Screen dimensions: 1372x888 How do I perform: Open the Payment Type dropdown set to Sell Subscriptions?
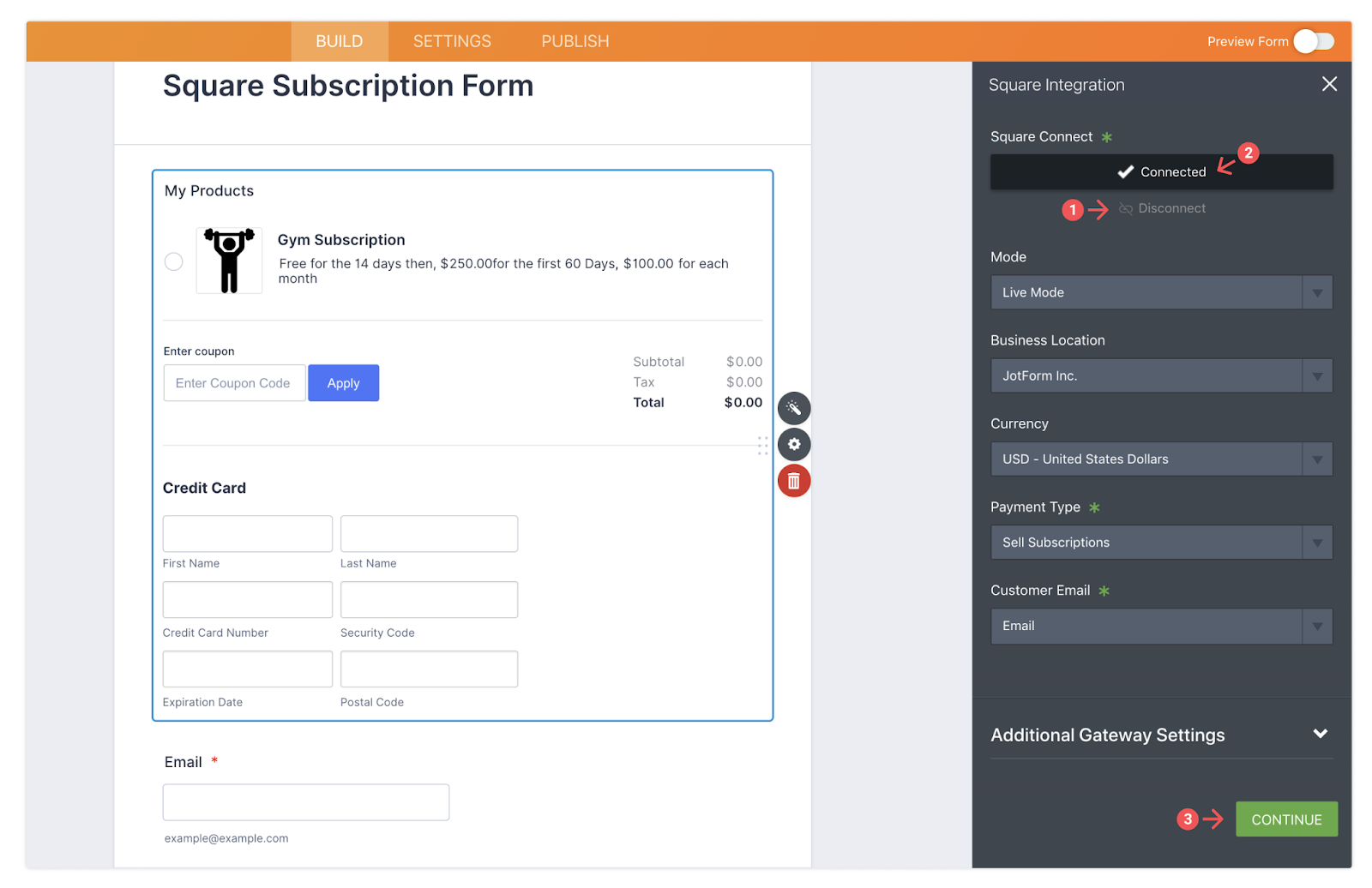[1161, 542]
